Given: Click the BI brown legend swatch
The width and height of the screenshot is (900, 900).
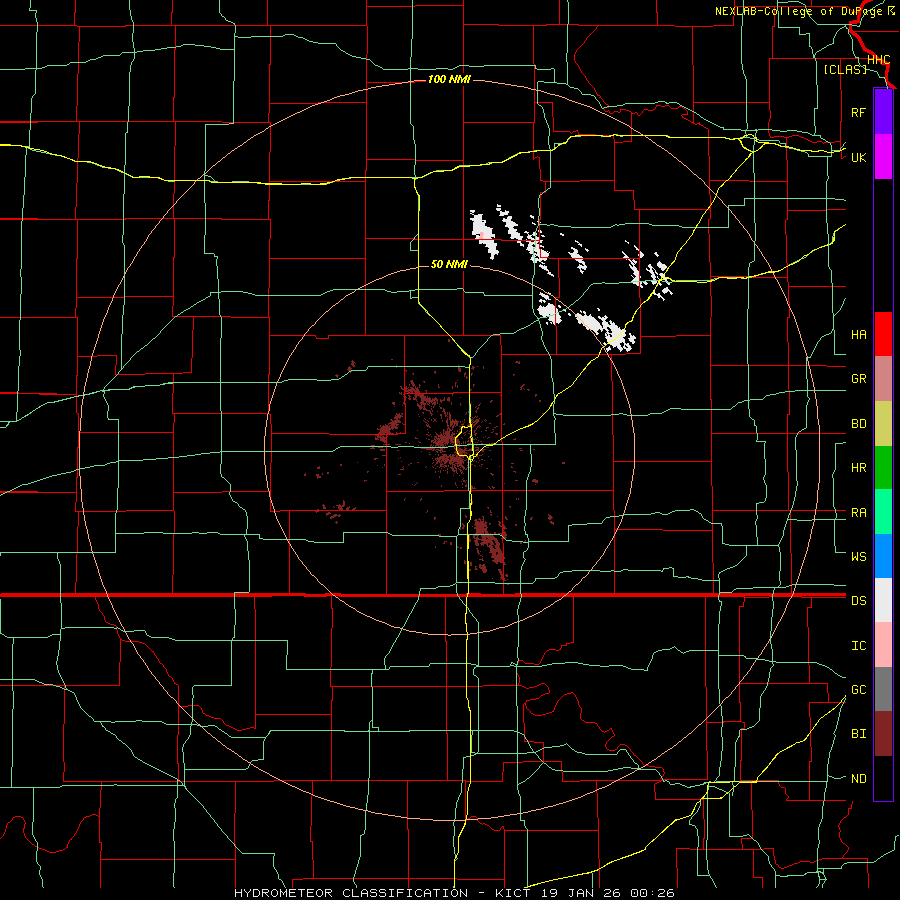Looking at the screenshot, I should (883, 734).
